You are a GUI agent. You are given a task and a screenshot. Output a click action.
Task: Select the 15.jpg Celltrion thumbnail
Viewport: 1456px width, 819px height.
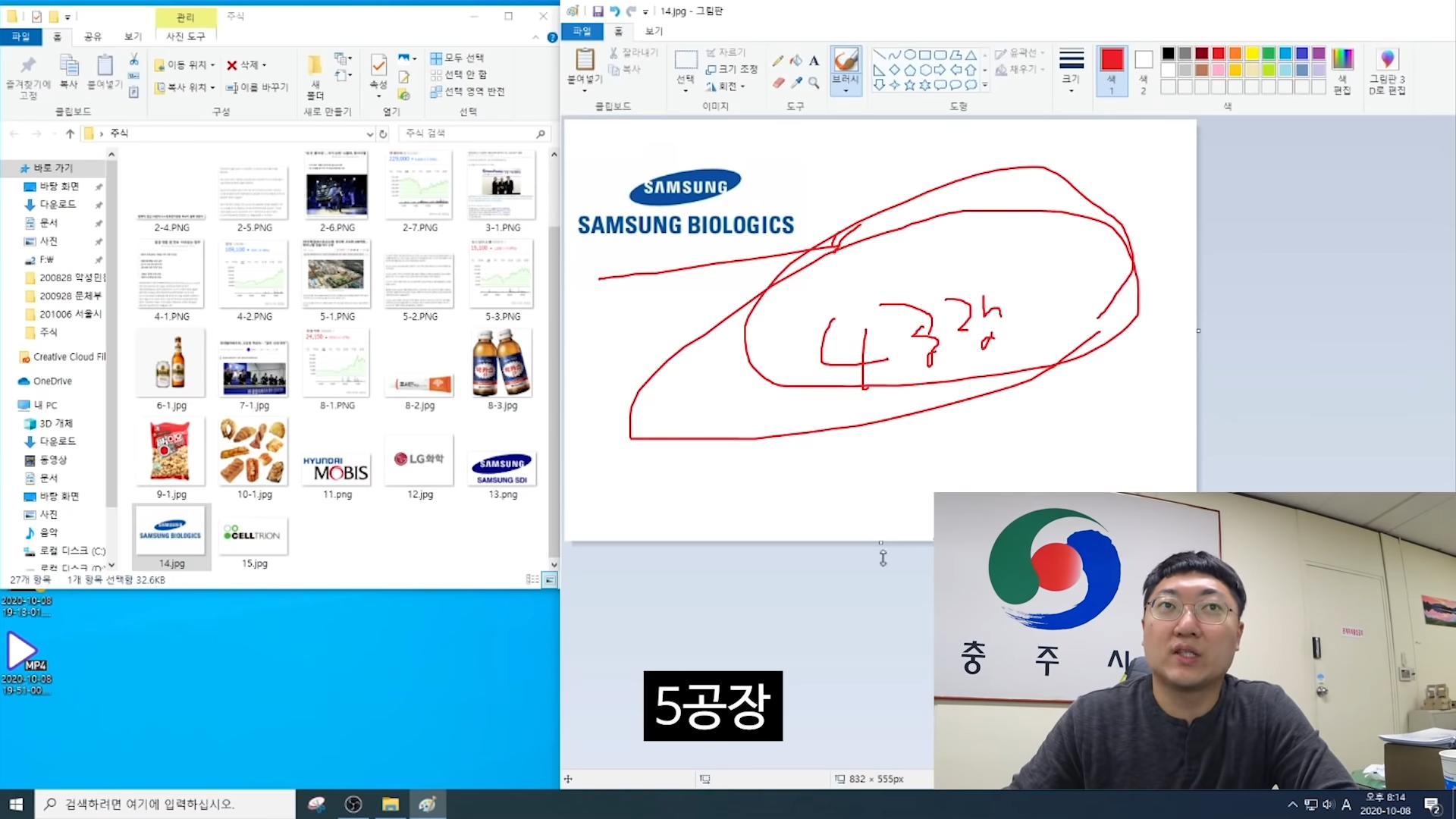coord(254,536)
